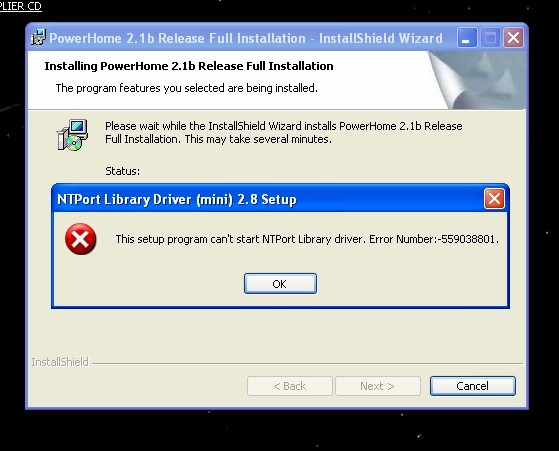Cancel the PowerHome installation
The image size is (559, 451).
[472, 386]
